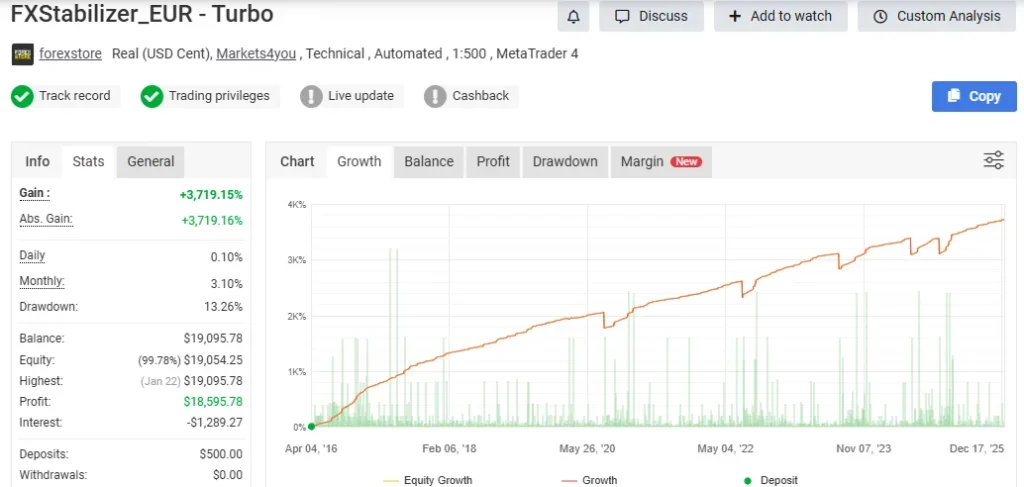Click the Gain label
The height and width of the screenshot is (487, 1024).
point(35,193)
